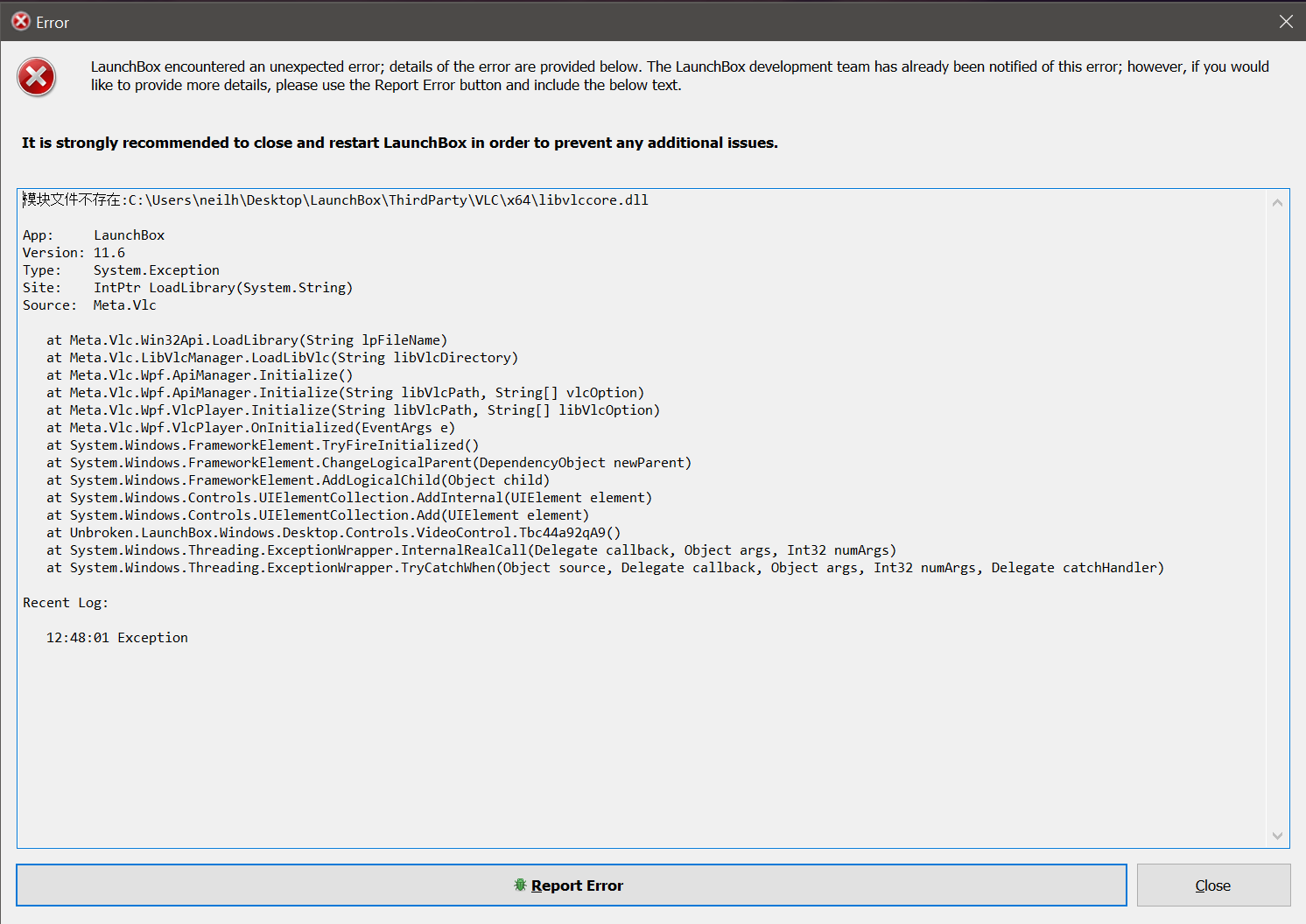Click the stack line 'Meta.Vlc.Wpf.VlcPlayer.OnInitialized'

coord(251,427)
